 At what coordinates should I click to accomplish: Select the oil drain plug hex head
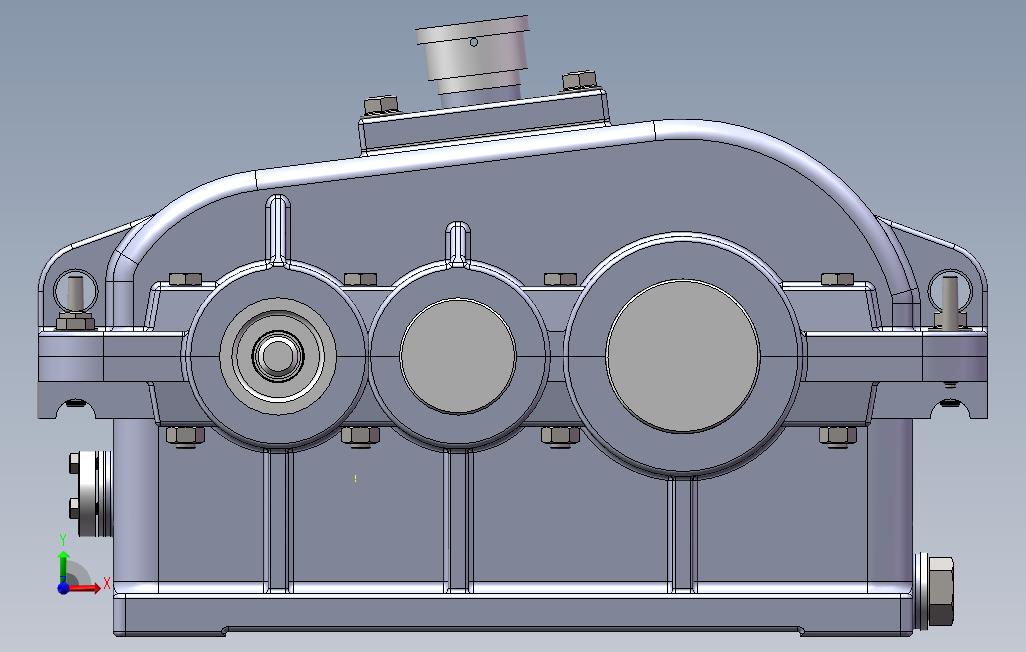point(940,591)
